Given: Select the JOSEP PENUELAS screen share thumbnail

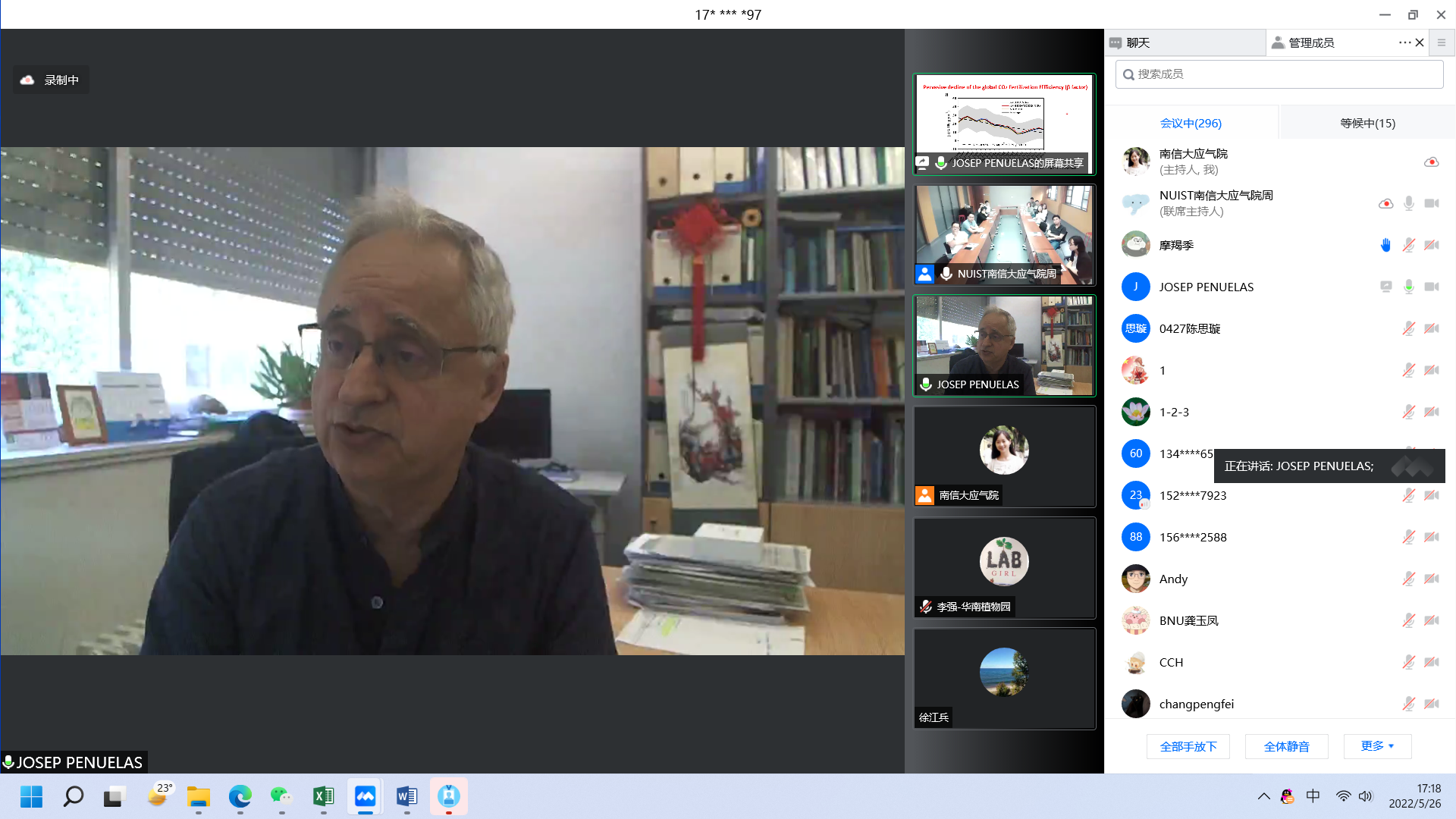Looking at the screenshot, I should (1004, 124).
